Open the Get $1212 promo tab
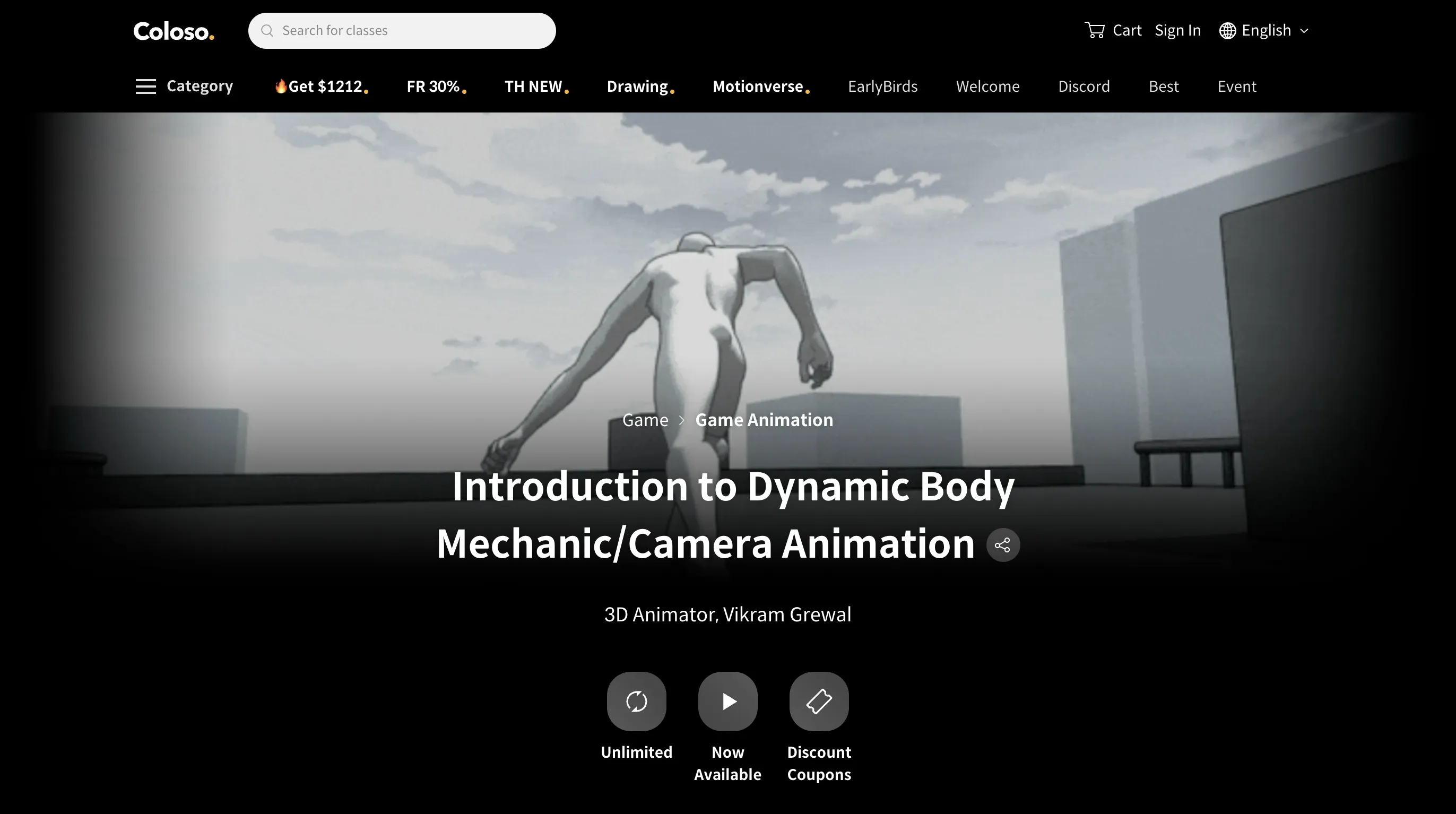The height and width of the screenshot is (814, 1456). [321, 86]
